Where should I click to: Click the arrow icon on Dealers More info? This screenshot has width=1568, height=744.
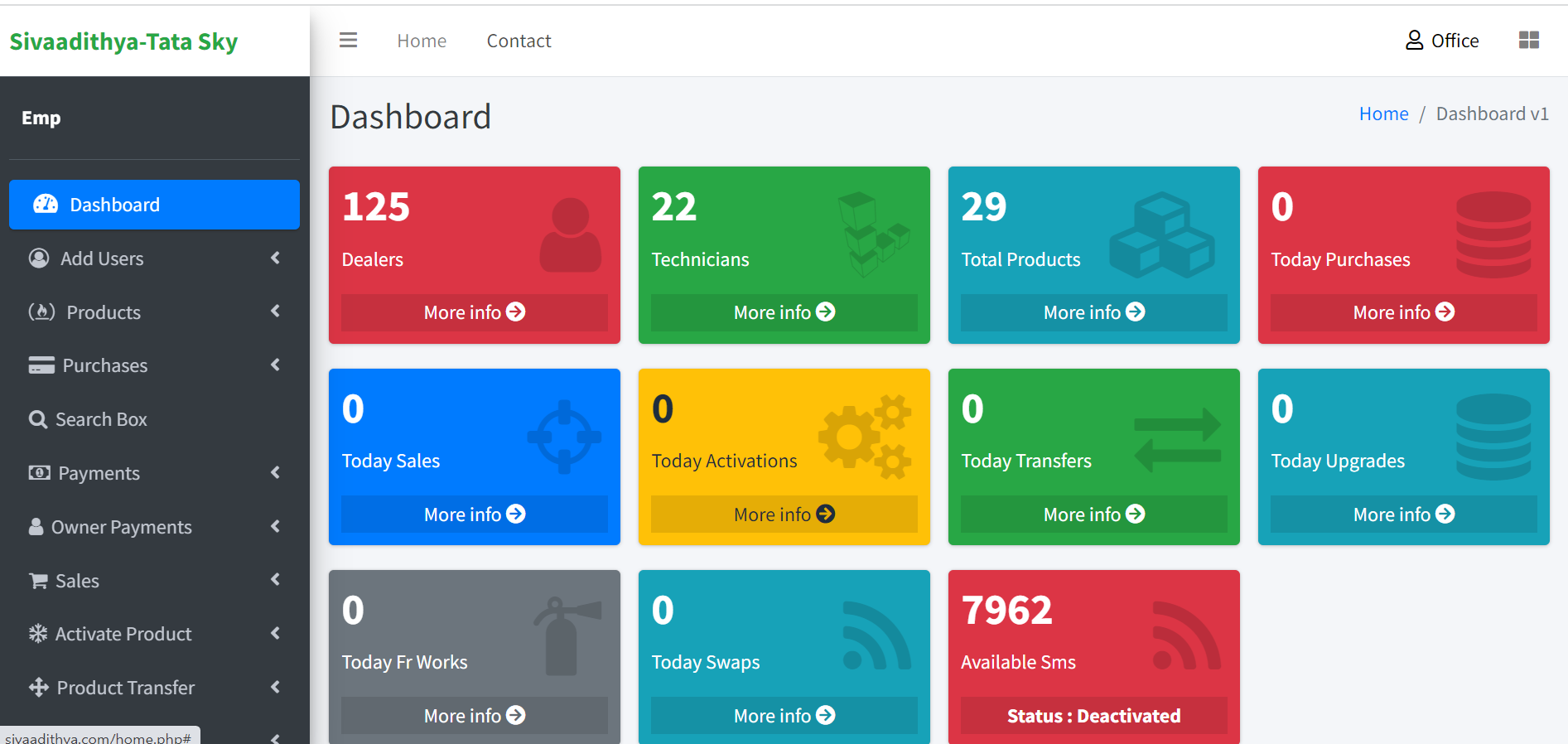click(x=516, y=312)
